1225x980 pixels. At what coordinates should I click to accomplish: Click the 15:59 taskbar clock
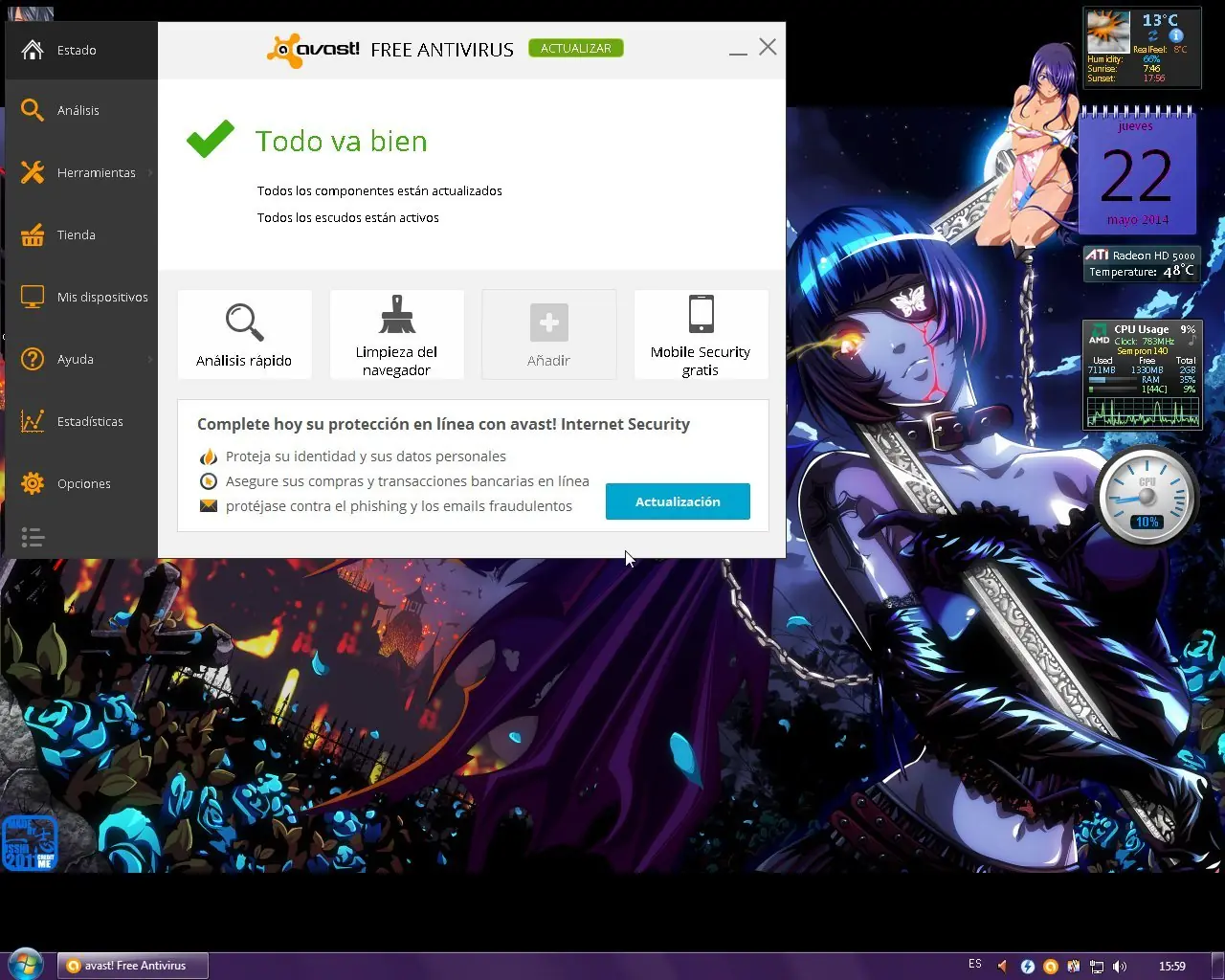click(x=1172, y=967)
